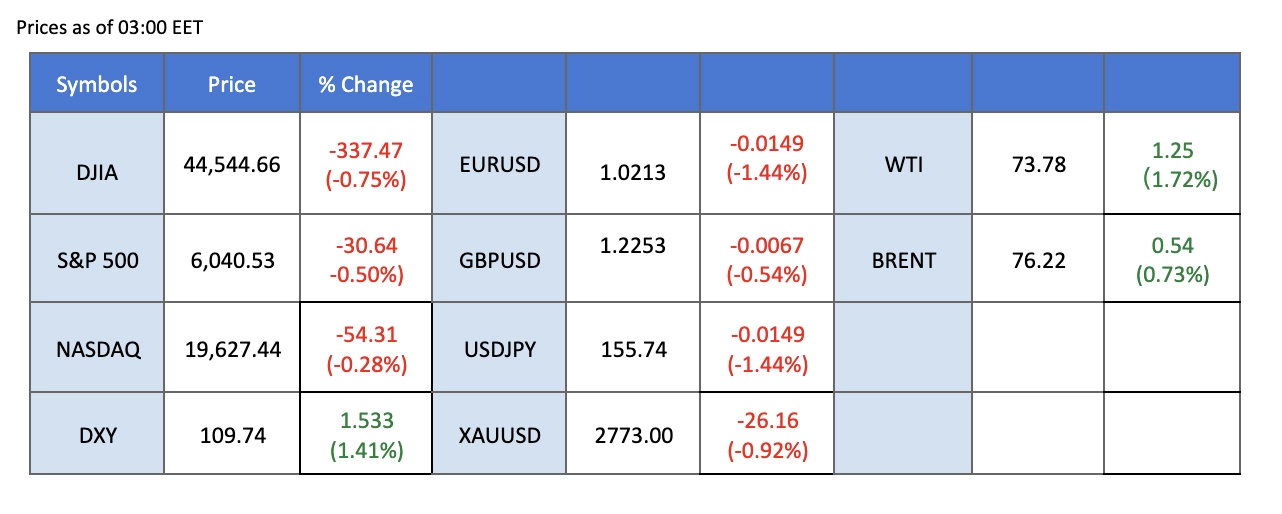Select the EURUSD symbol cell
Screen dimensions: 1282x514
coord(498,163)
